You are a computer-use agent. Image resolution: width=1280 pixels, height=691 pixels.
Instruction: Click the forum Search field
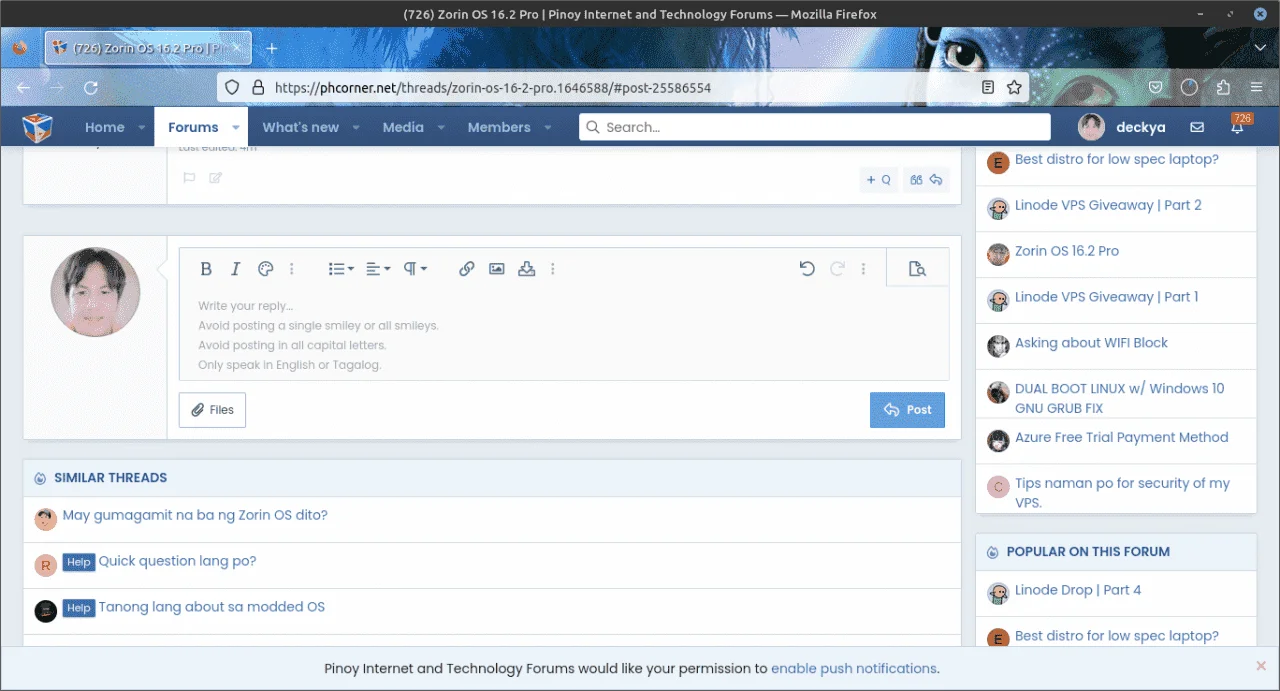point(815,127)
